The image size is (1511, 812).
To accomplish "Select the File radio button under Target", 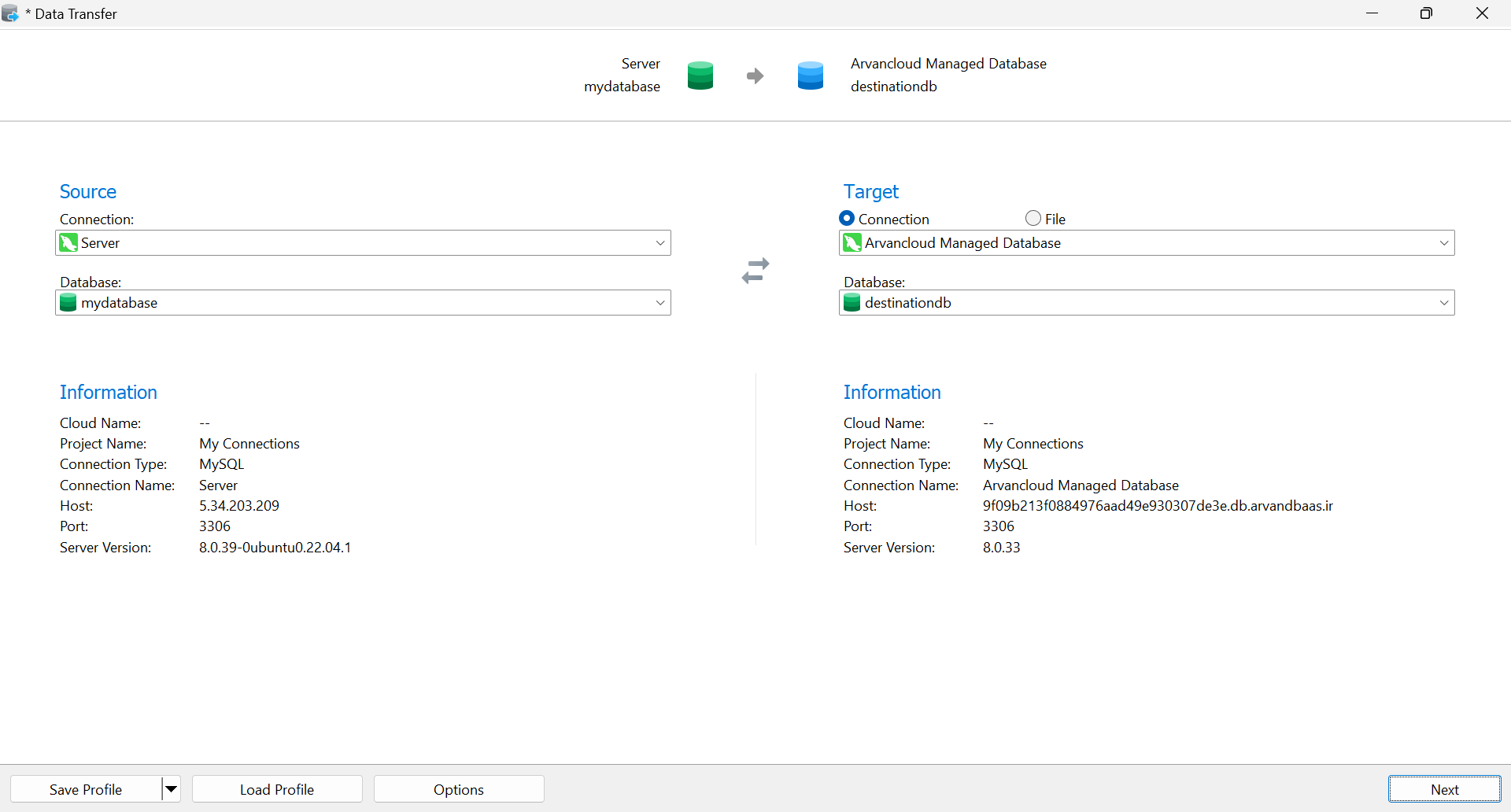I will point(1033,219).
